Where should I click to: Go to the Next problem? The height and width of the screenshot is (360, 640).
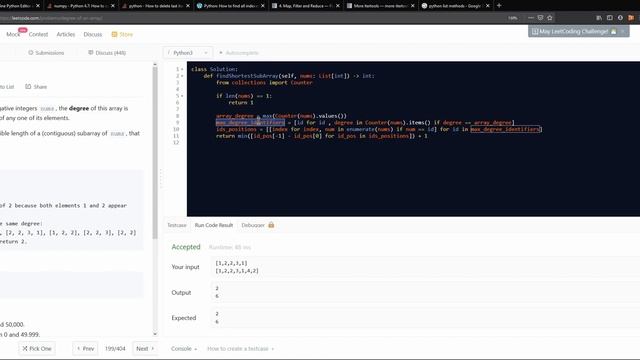145,349
